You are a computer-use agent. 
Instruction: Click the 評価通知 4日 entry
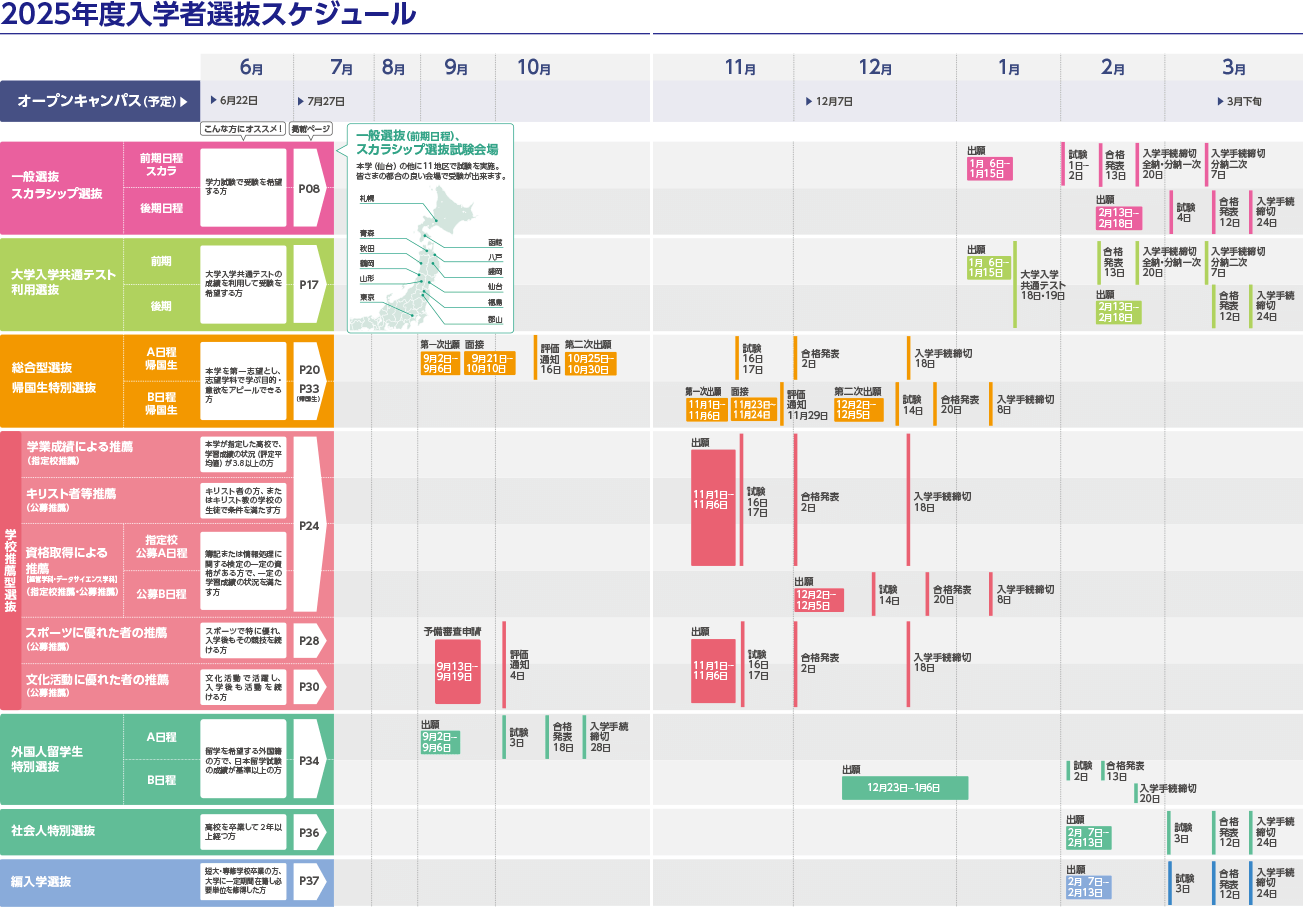[x=519, y=664]
